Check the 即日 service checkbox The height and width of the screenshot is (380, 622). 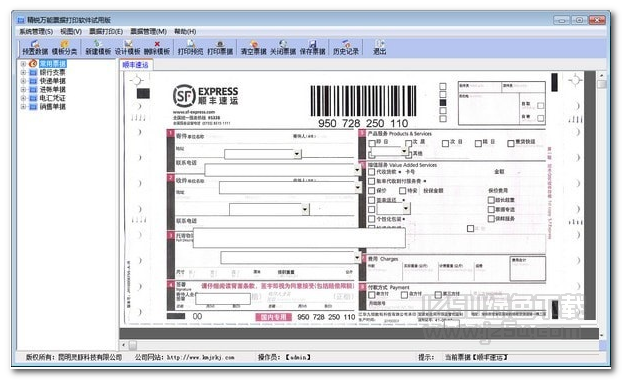372,143
